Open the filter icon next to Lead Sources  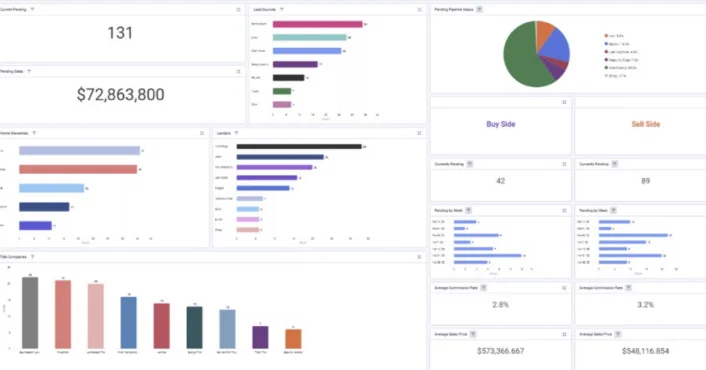coord(282,9)
